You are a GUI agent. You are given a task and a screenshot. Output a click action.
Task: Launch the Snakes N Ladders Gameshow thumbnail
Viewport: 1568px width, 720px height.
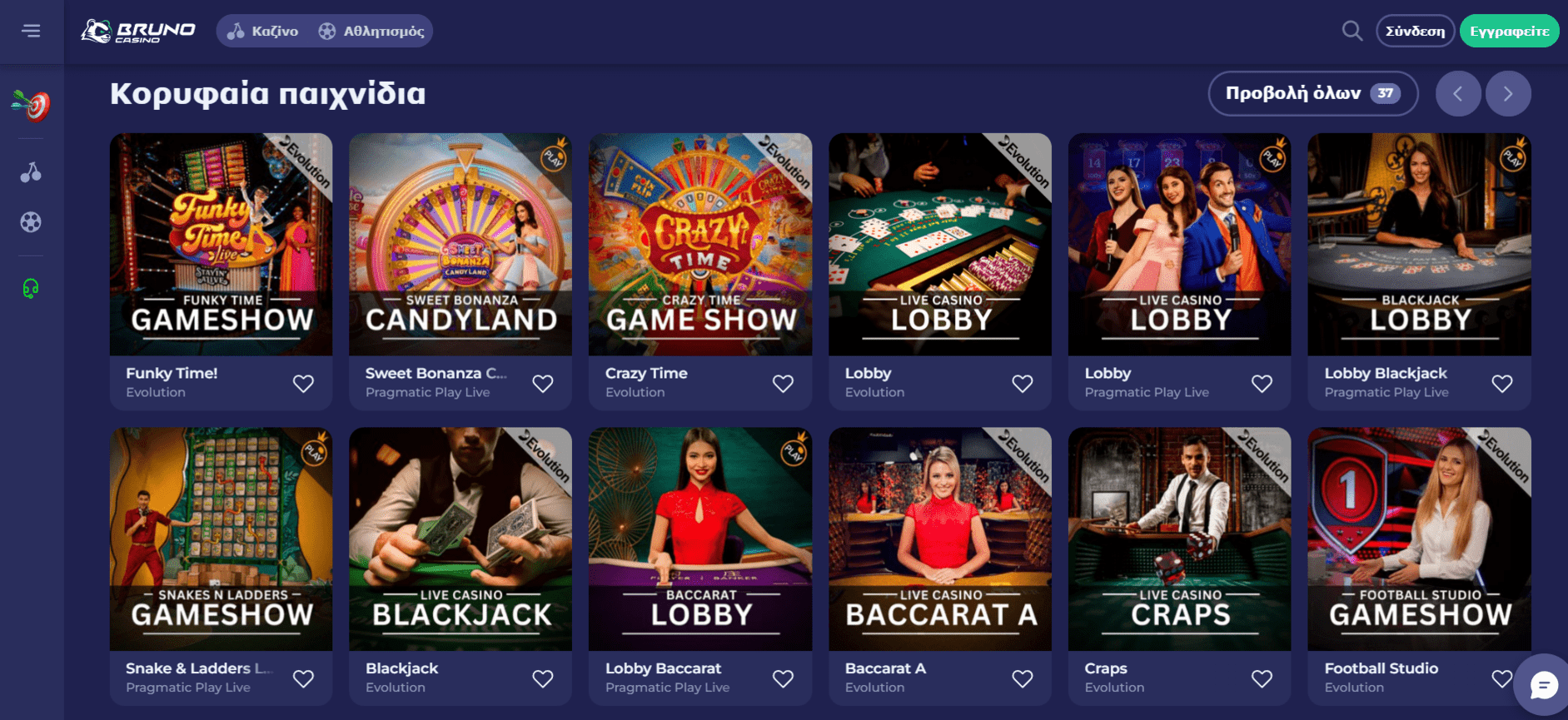[221, 539]
